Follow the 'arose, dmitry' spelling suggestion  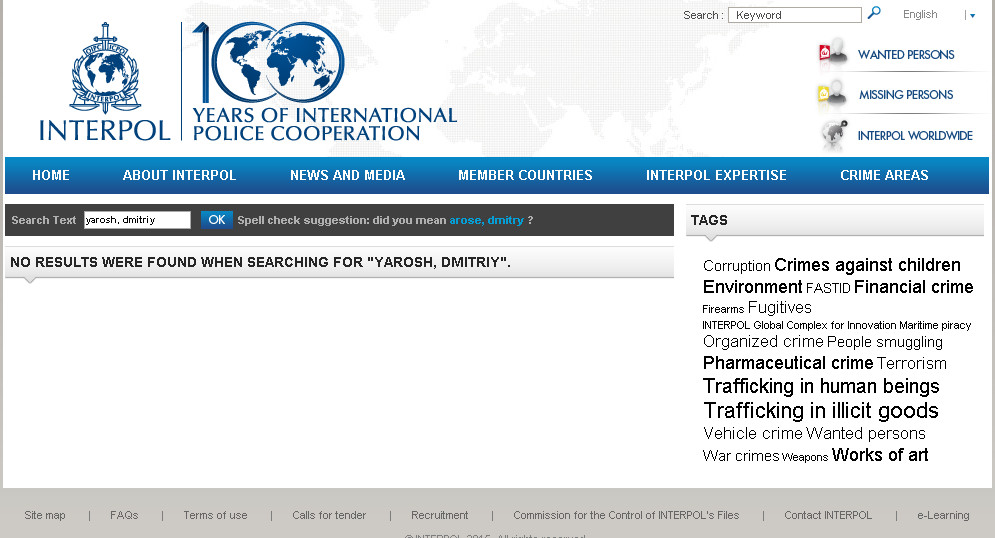487,220
